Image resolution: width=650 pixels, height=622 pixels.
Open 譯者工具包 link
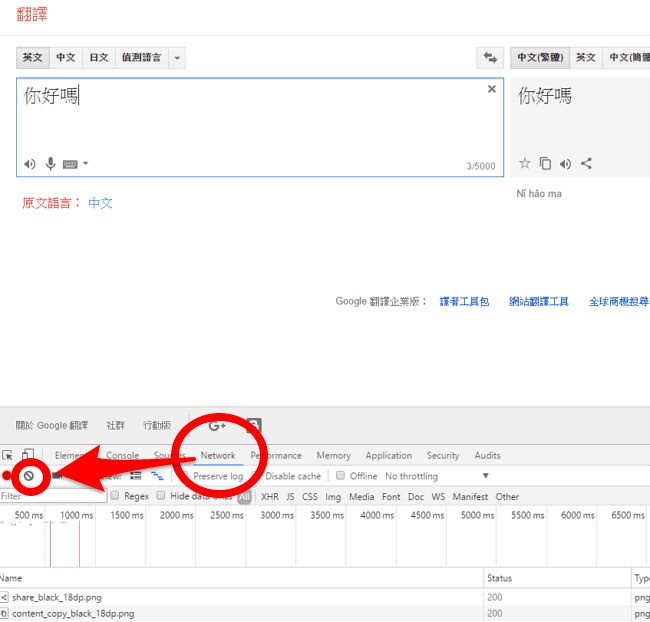(x=464, y=301)
